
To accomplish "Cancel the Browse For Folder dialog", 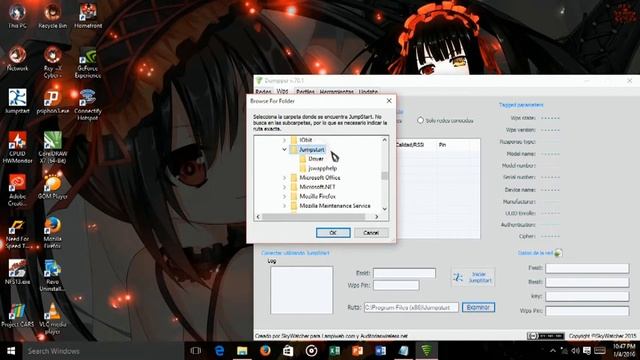I will 371,233.
